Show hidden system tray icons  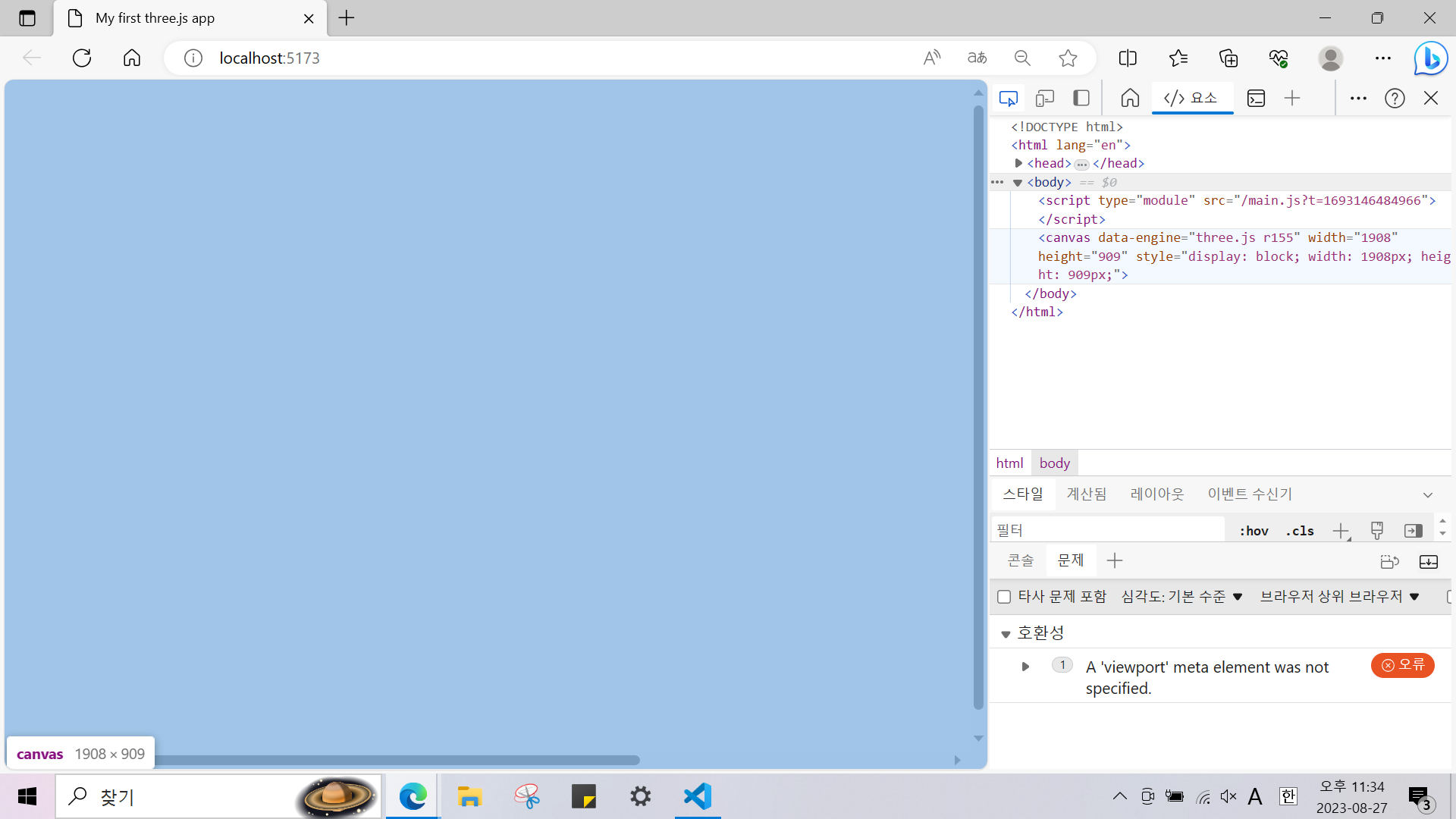pos(1119,796)
